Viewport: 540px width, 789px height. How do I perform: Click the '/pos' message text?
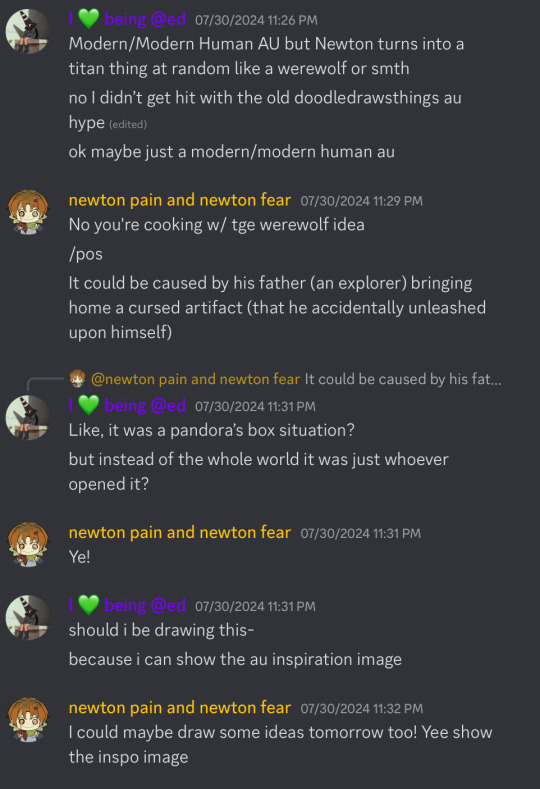(86, 254)
